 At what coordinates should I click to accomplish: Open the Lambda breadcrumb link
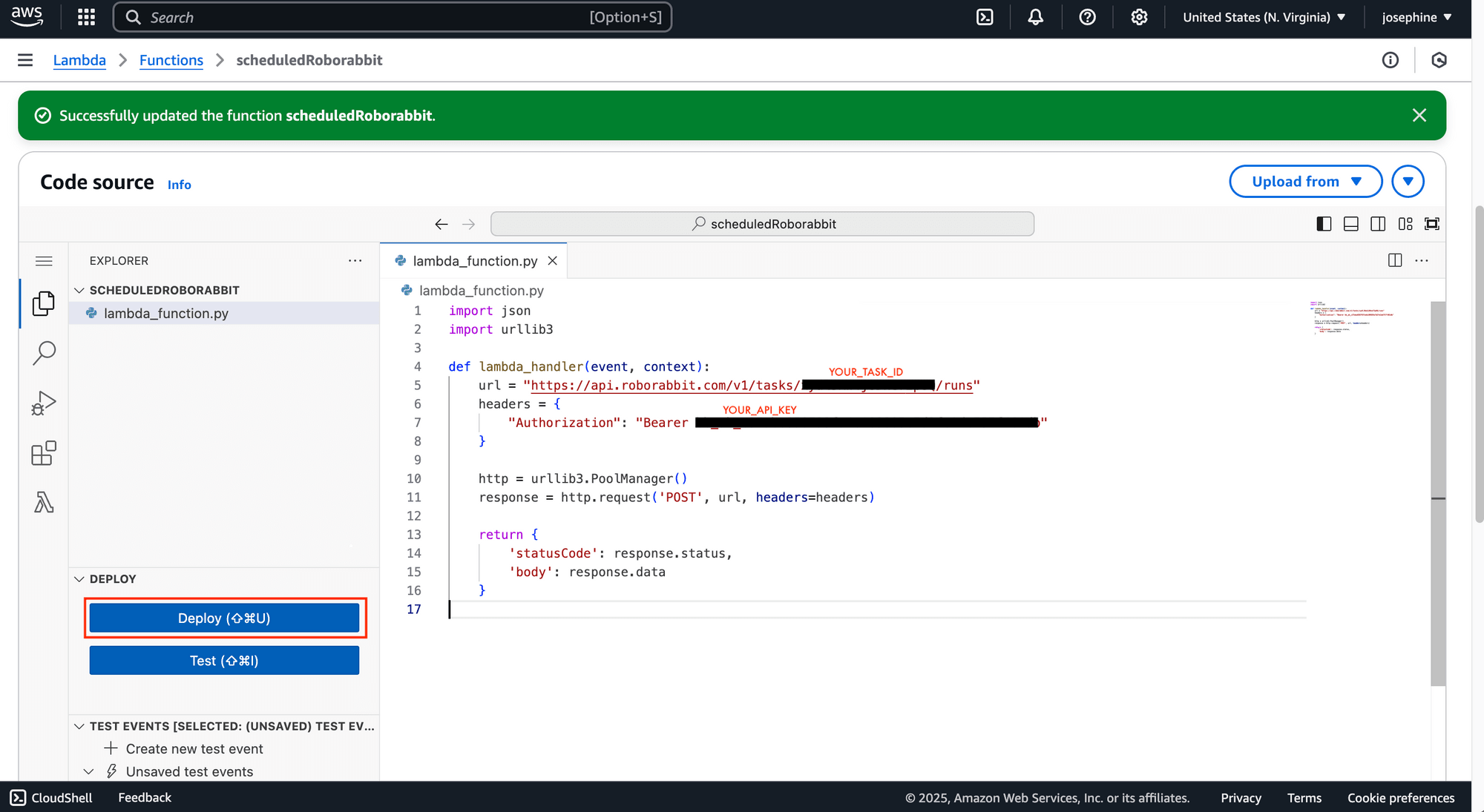[x=79, y=60]
